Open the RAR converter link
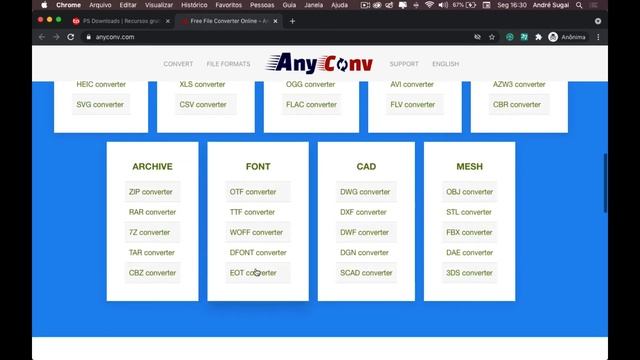640x360 pixels. point(152,212)
